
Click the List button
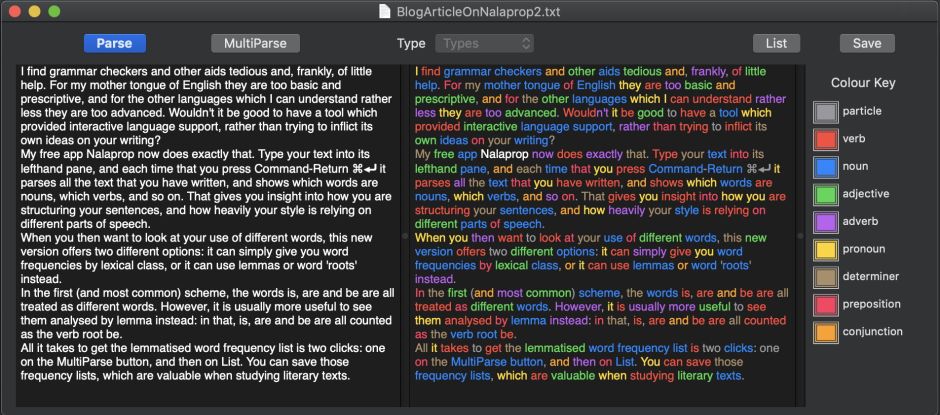coord(776,43)
